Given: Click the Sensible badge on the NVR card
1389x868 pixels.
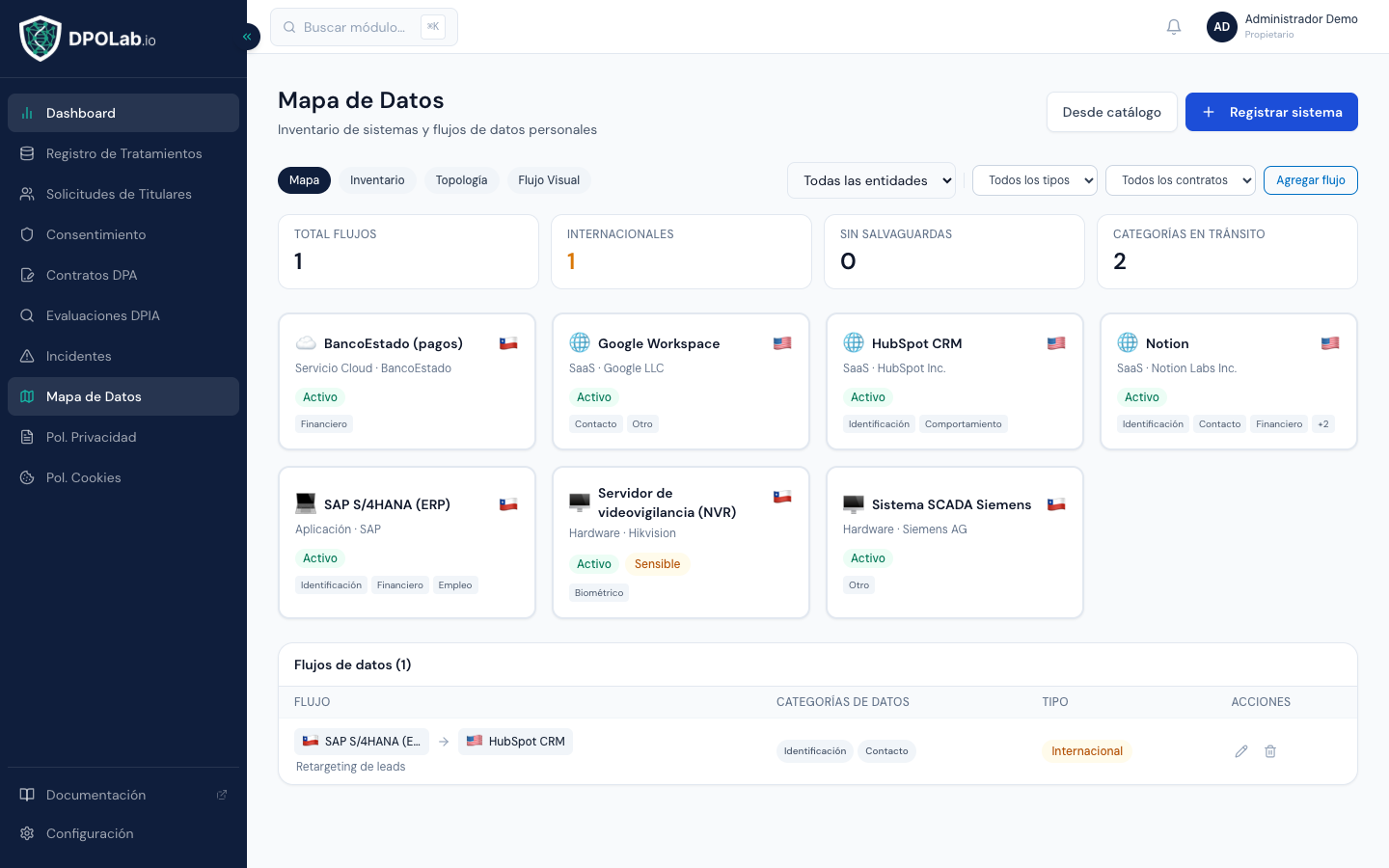Looking at the screenshot, I should [657, 564].
